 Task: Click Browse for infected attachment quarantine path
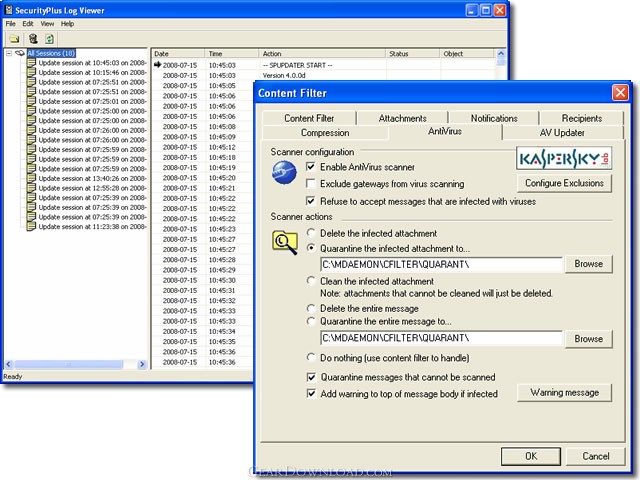tap(589, 264)
